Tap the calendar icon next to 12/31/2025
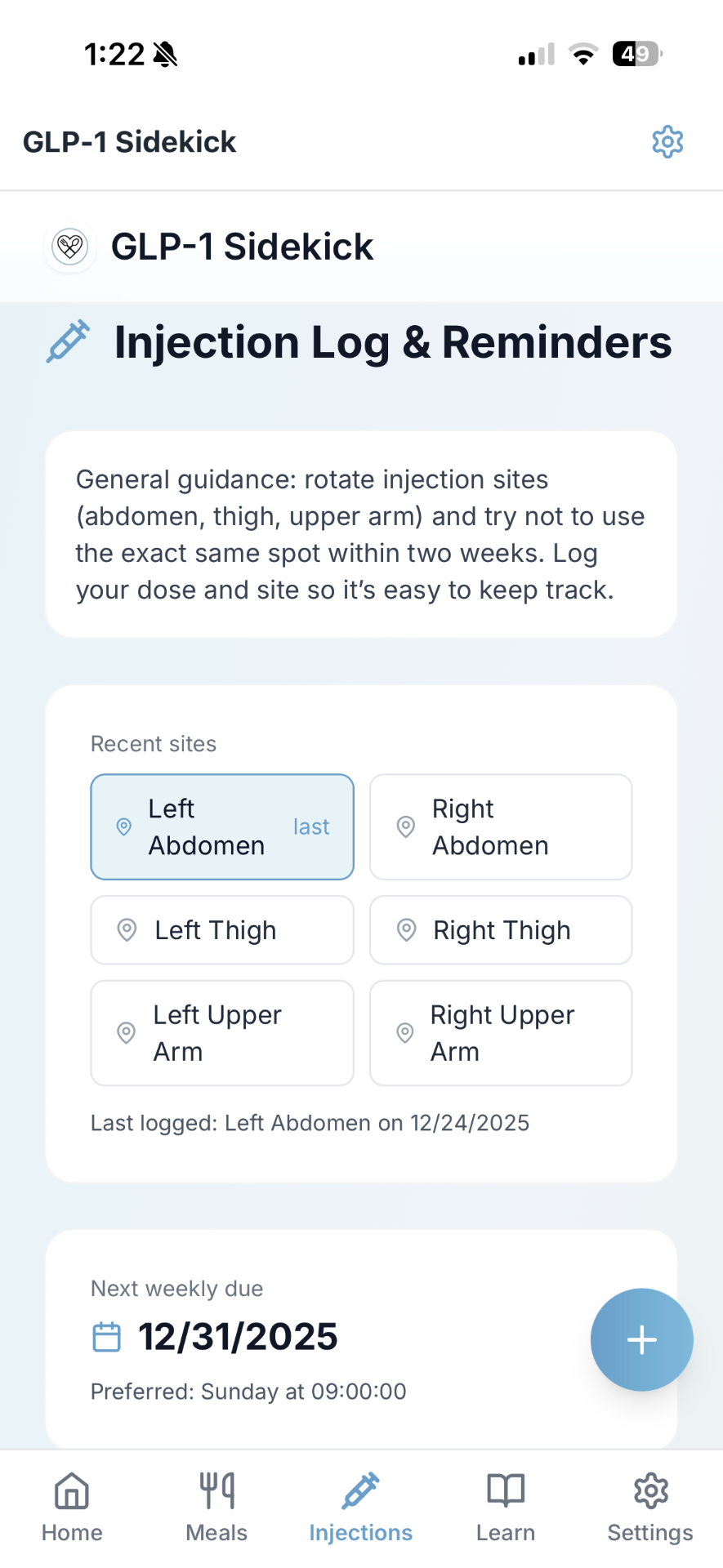 (106, 1337)
